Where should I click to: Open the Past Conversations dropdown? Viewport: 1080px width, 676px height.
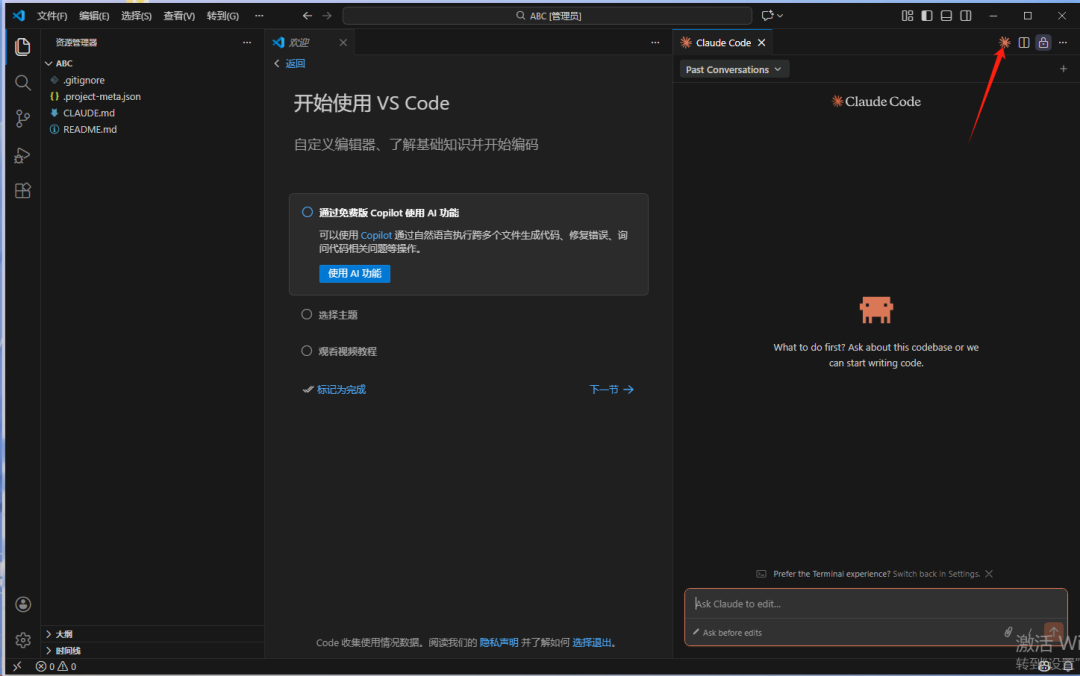coord(734,70)
